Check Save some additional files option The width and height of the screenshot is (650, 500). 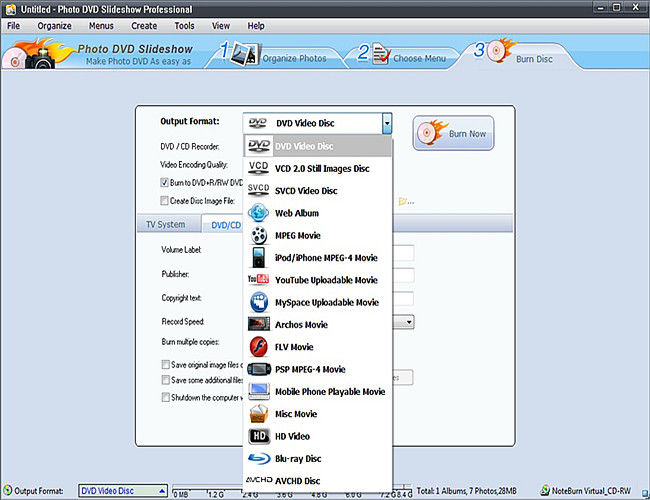pyautogui.click(x=165, y=380)
